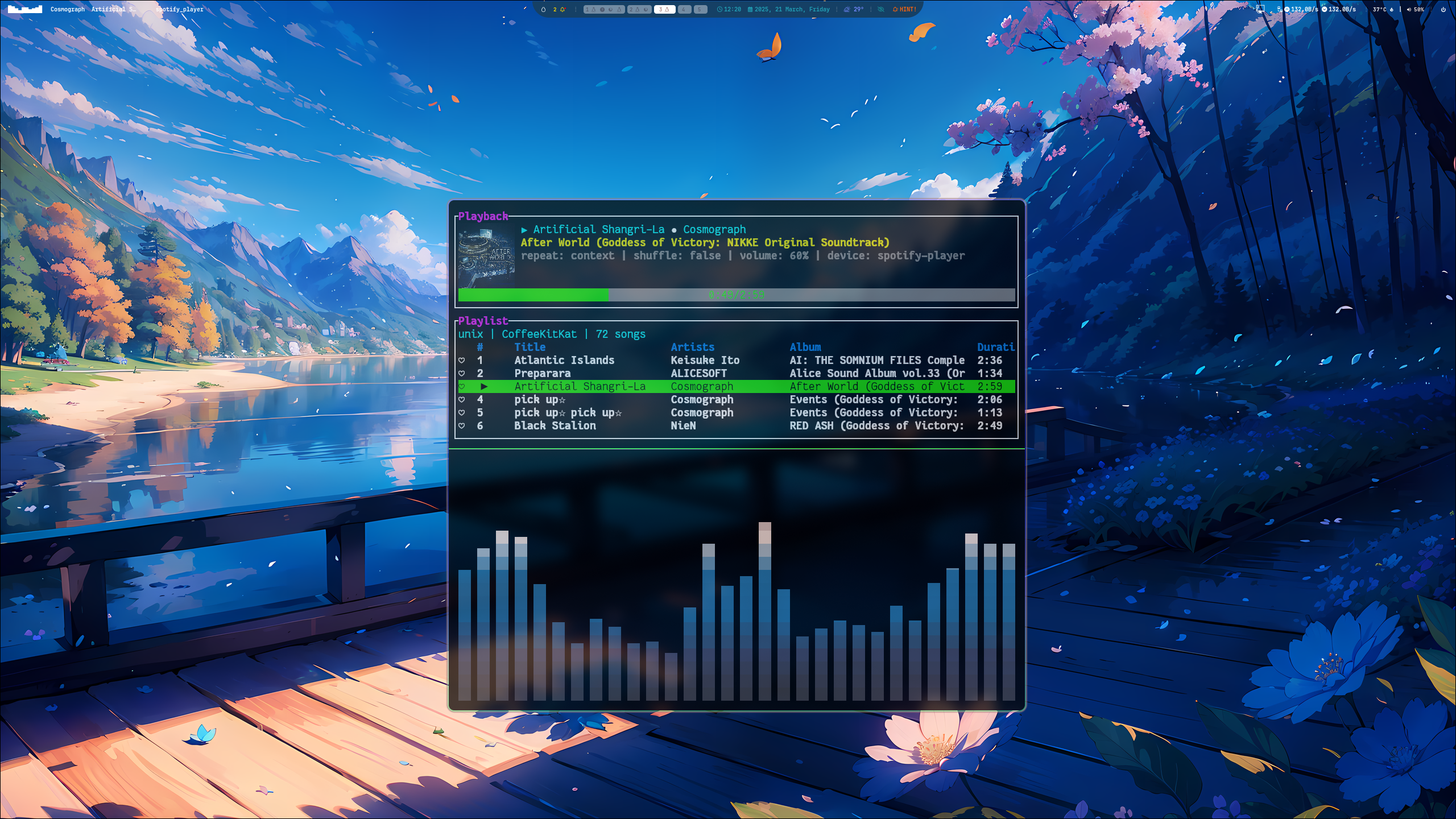Viewport: 1456px width, 819px height.
Task: Click the Album column header
Action: coord(805,347)
